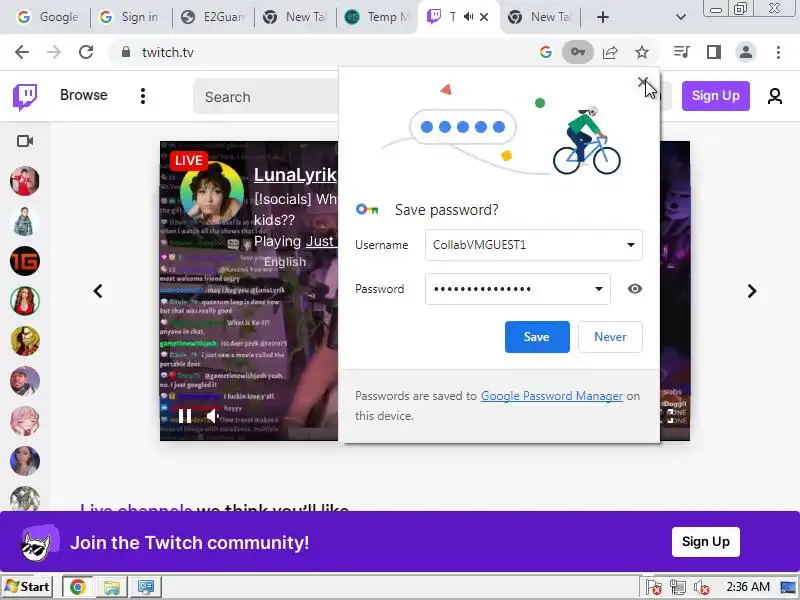Expand the Password dropdown
Screen dimensions: 800x600
coord(598,289)
